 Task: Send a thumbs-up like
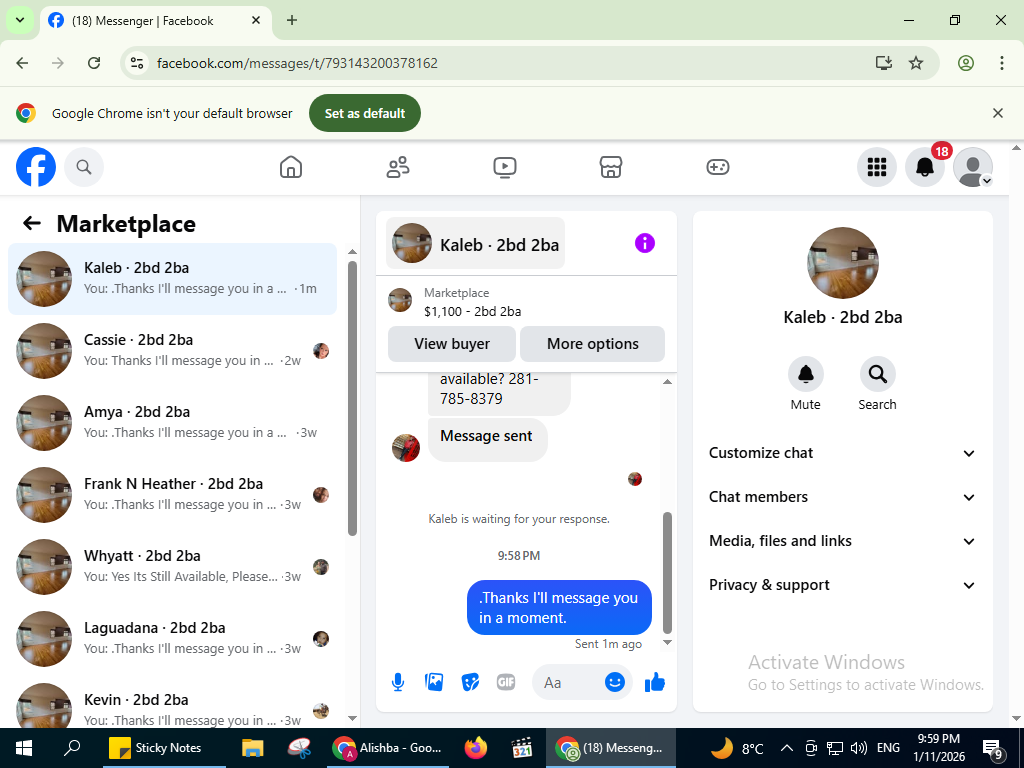(x=654, y=682)
